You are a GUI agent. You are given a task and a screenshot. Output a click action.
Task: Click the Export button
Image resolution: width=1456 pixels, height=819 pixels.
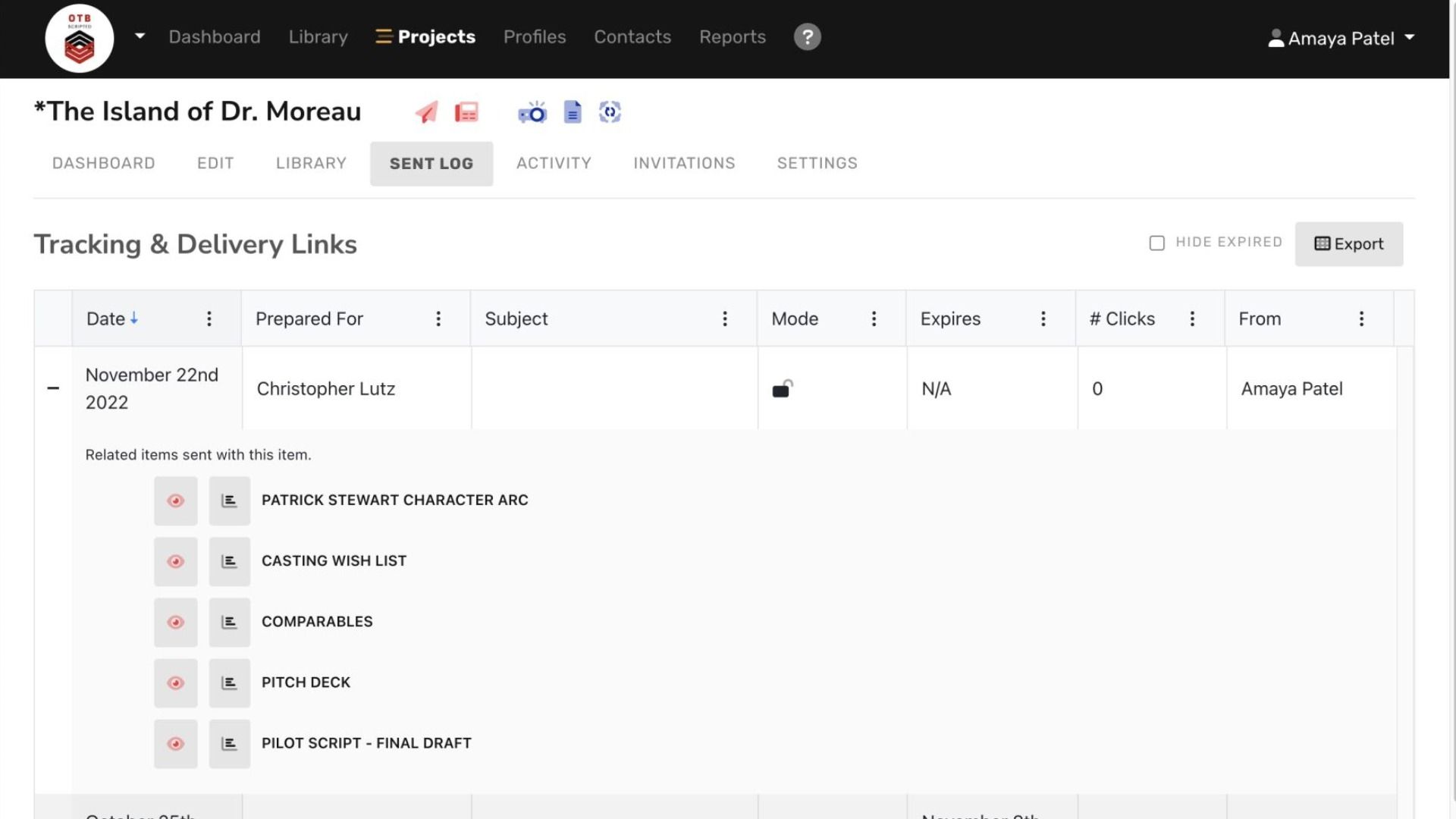click(x=1349, y=243)
